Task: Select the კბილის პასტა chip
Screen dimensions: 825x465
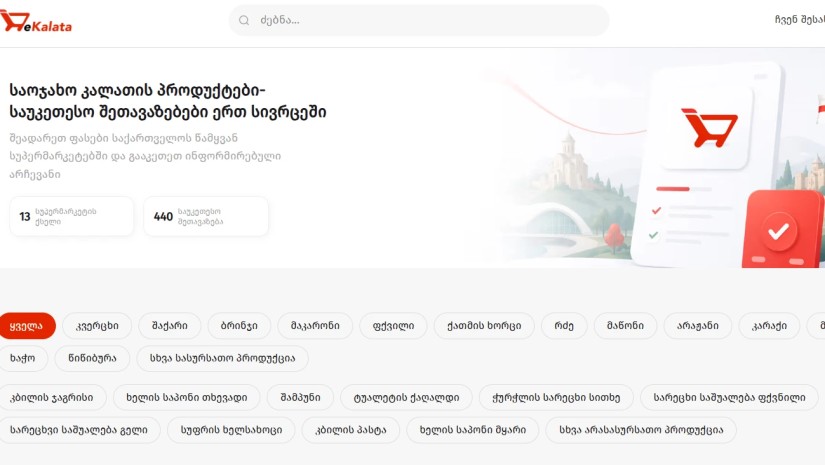Action: [351, 430]
